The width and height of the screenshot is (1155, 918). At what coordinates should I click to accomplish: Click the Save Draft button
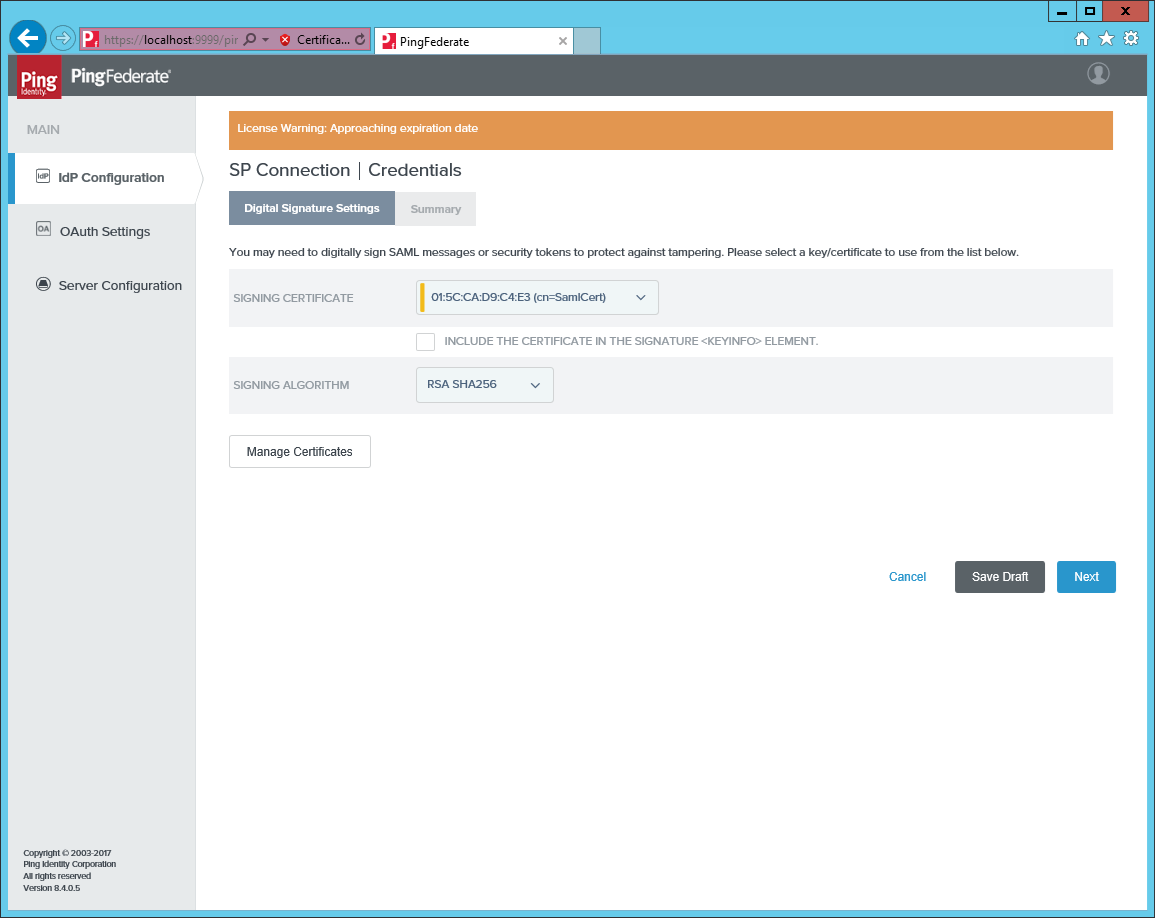click(1000, 577)
